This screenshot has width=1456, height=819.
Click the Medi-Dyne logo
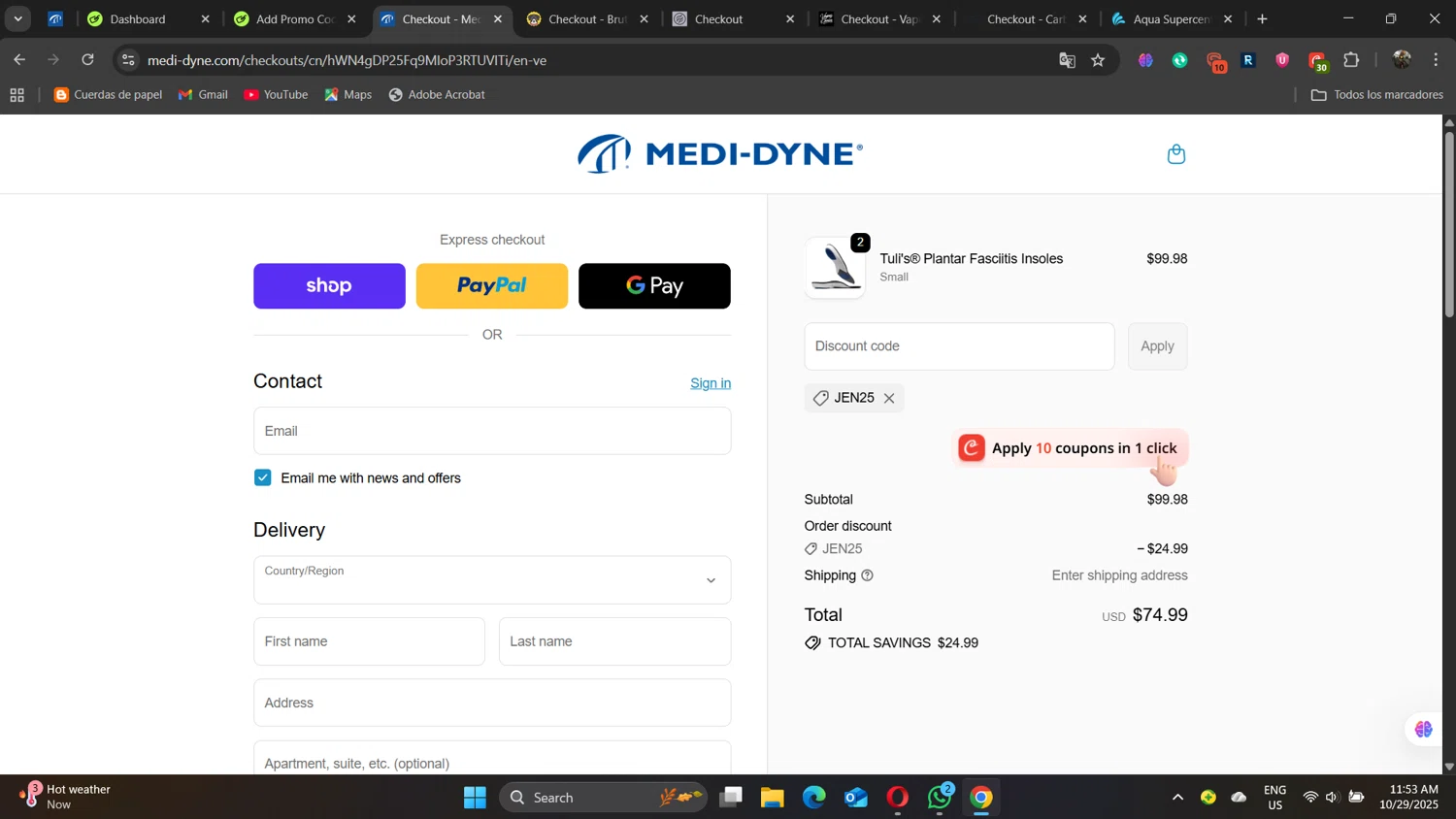coord(720,154)
